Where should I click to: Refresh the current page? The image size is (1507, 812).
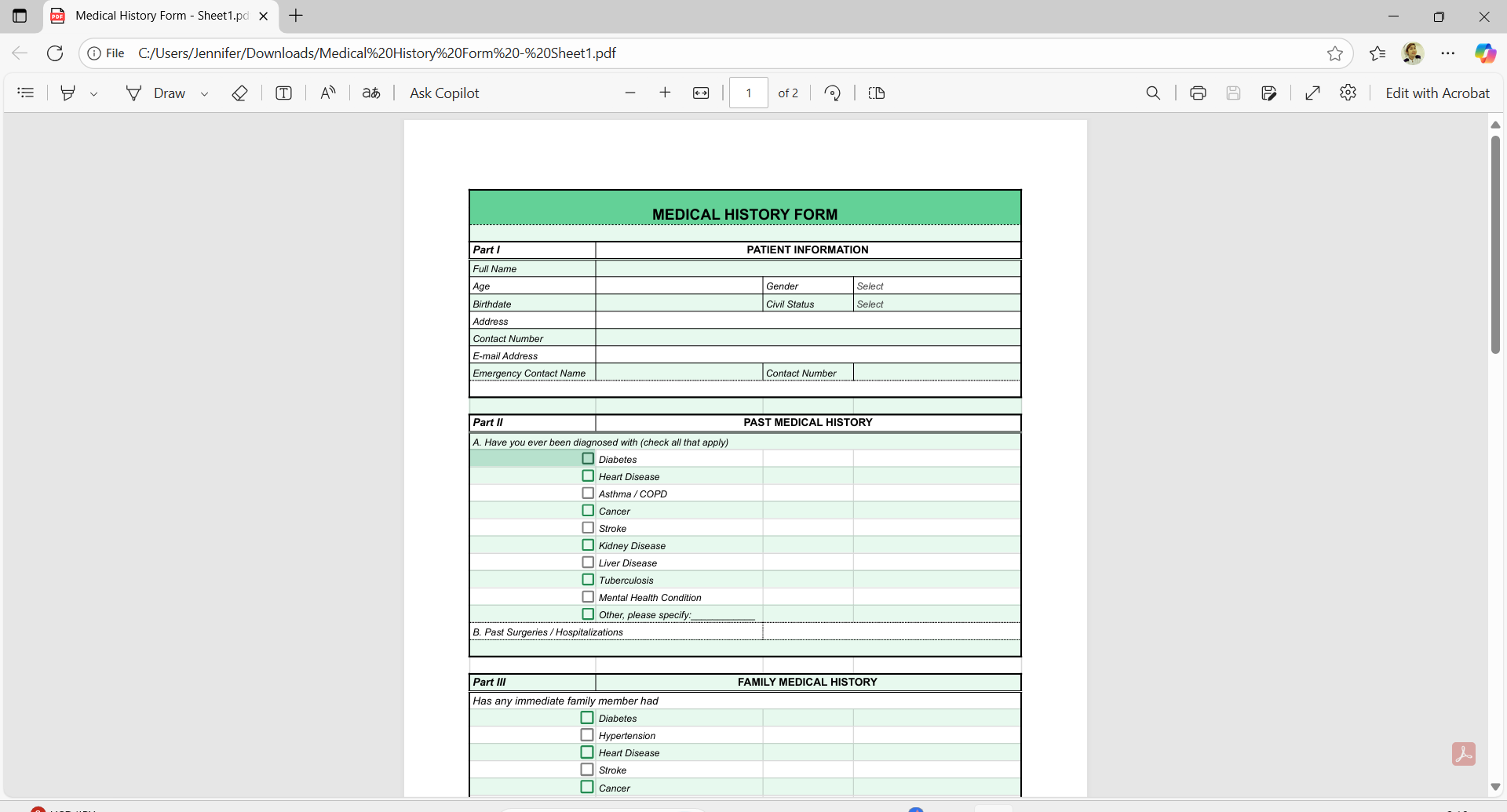(x=55, y=53)
